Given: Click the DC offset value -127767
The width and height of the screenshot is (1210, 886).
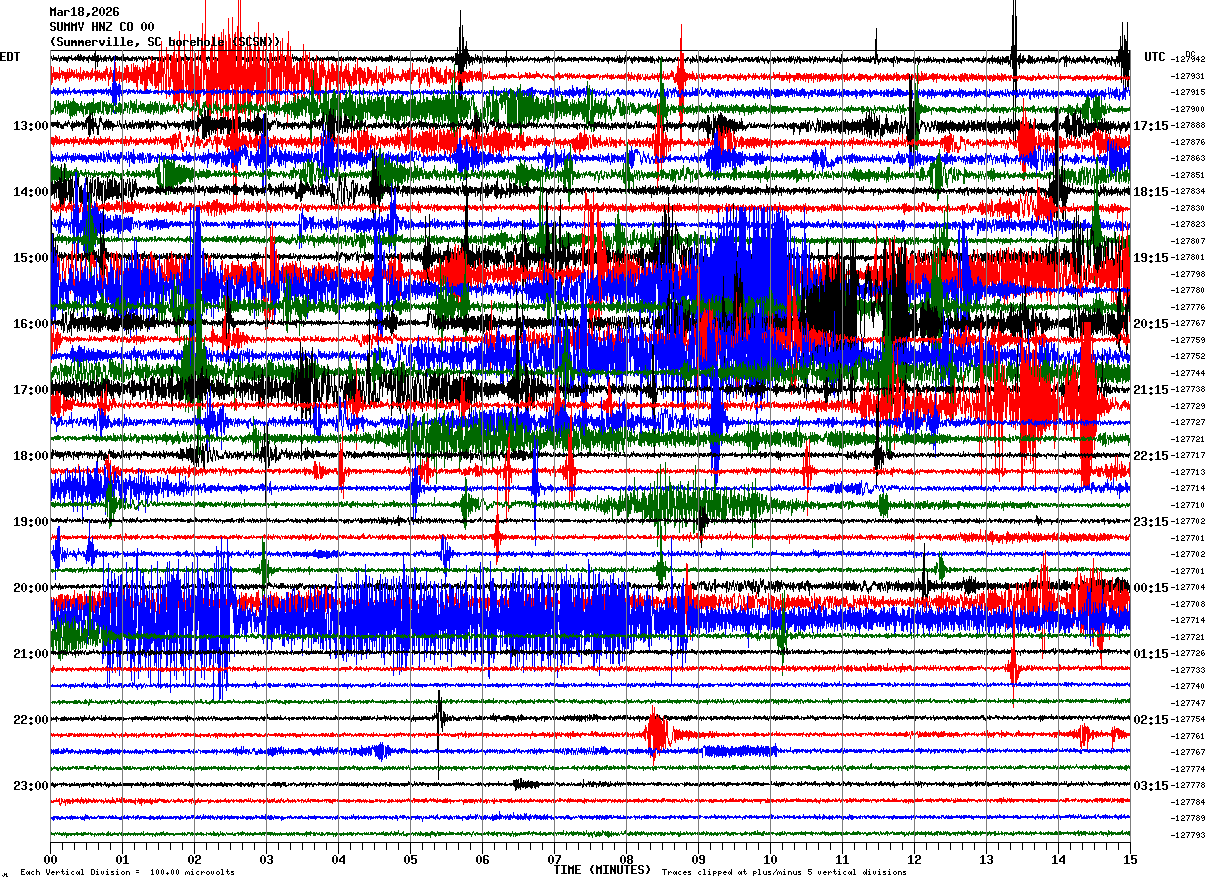Looking at the screenshot, I should click(1189, 324).
